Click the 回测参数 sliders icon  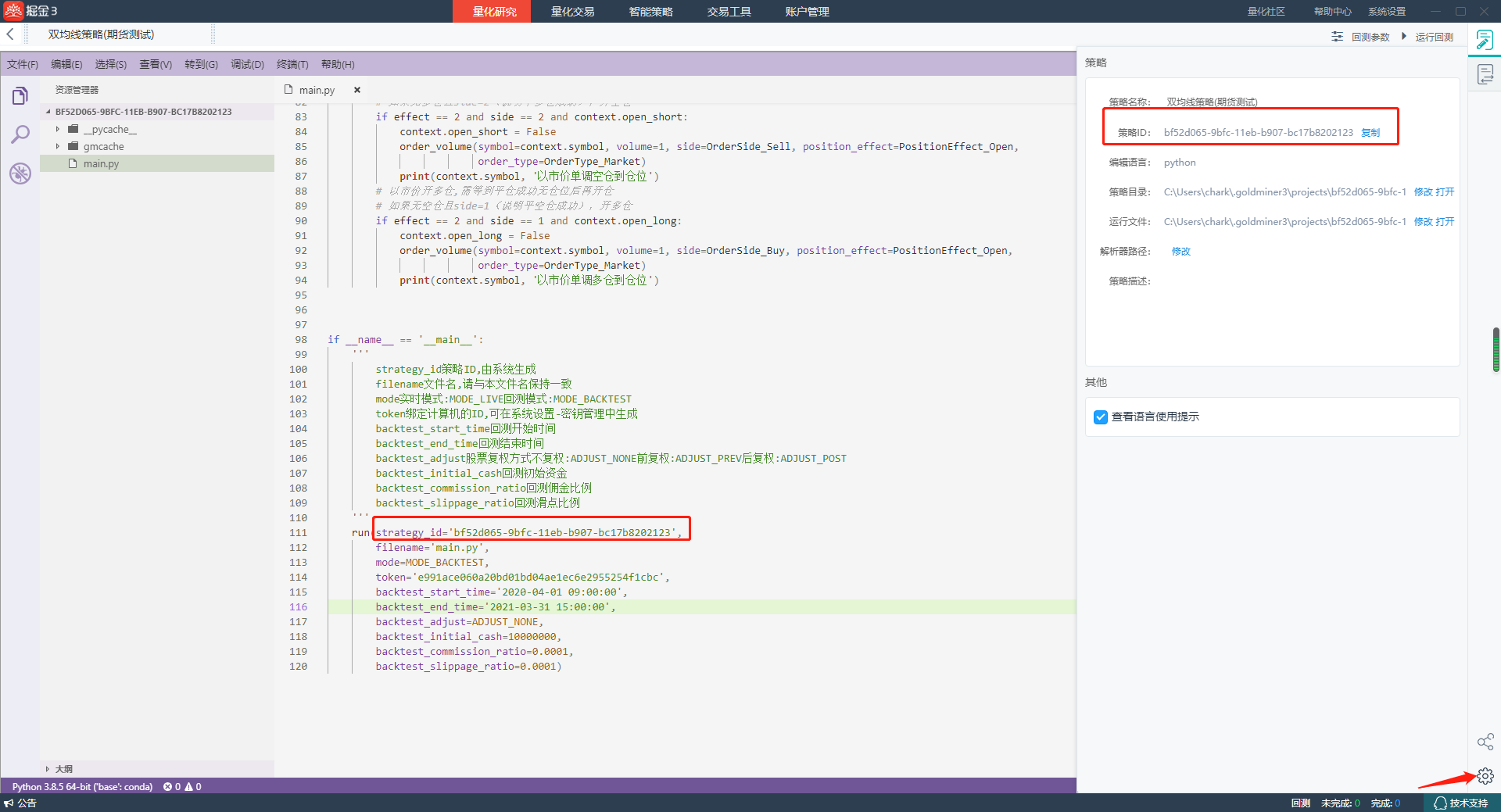pos(1338,37)
